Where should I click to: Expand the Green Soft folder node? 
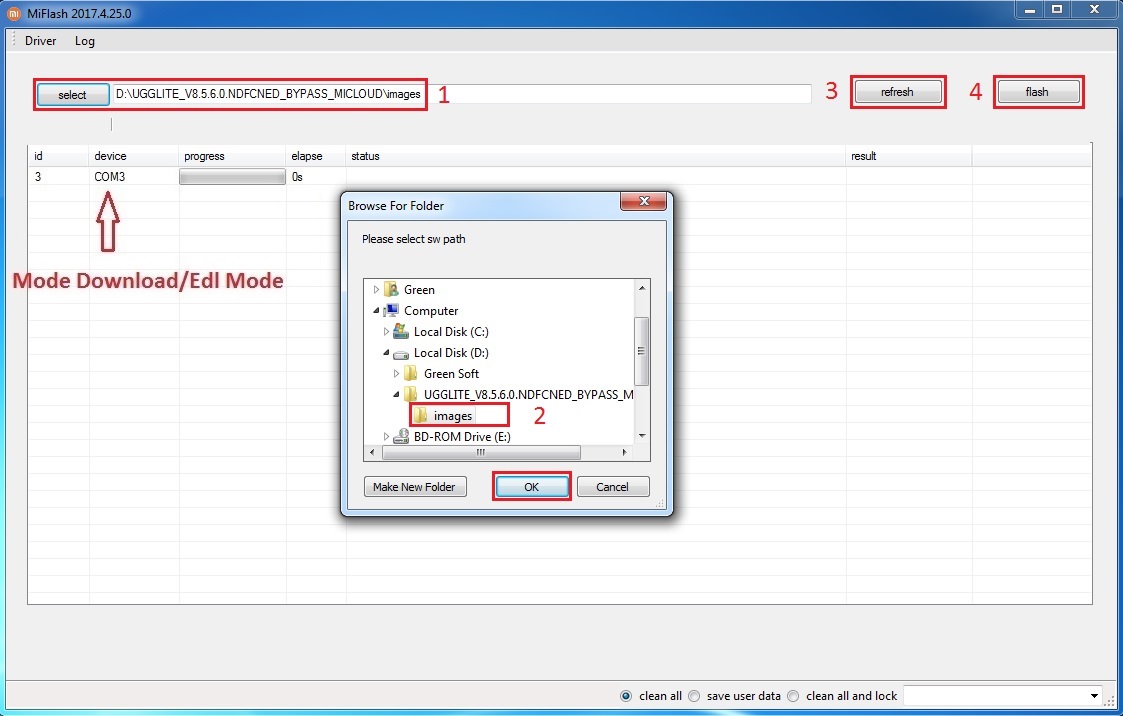click(396, 374)
